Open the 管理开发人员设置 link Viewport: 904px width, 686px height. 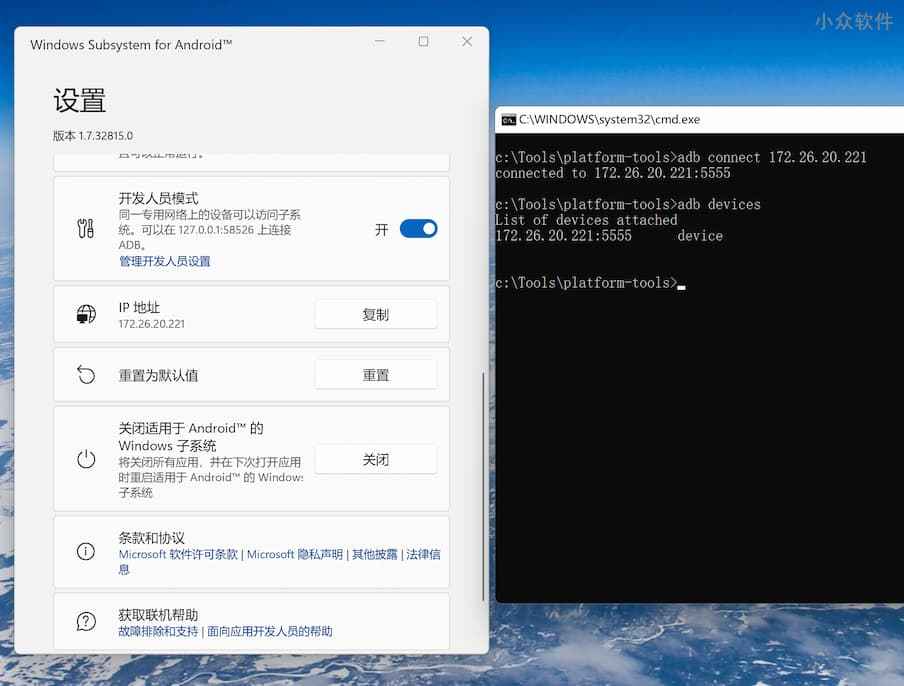coord(164,261)
